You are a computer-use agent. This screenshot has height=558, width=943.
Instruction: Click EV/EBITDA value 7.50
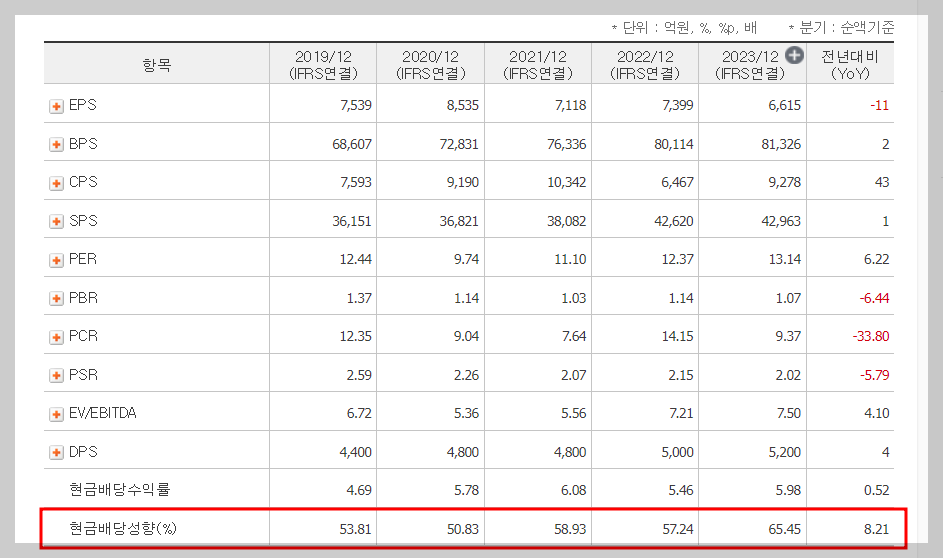[788, 413]
